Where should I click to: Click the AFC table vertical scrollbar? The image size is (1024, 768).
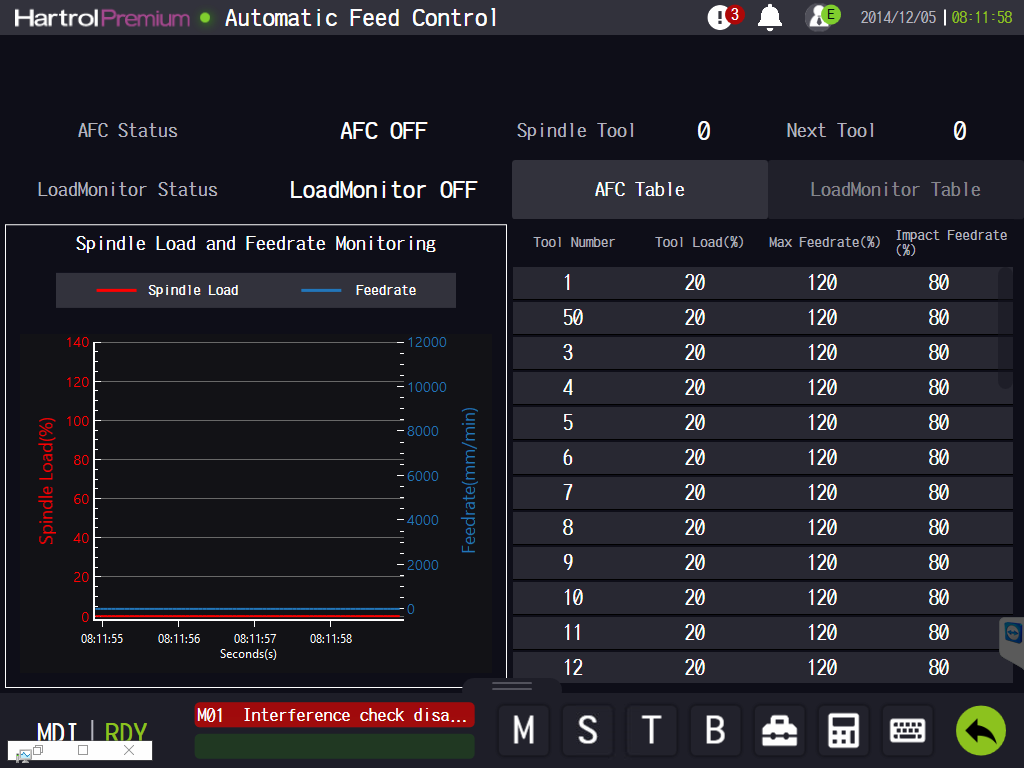(1005, 328)
